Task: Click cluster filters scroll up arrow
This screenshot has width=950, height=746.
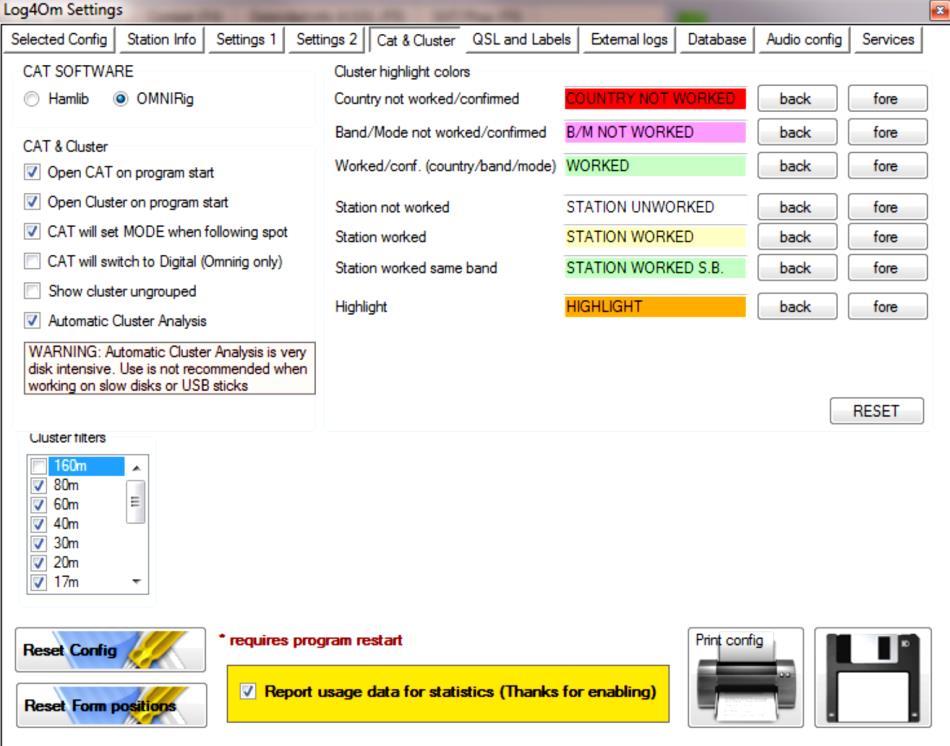Action: tap(136, 468)
